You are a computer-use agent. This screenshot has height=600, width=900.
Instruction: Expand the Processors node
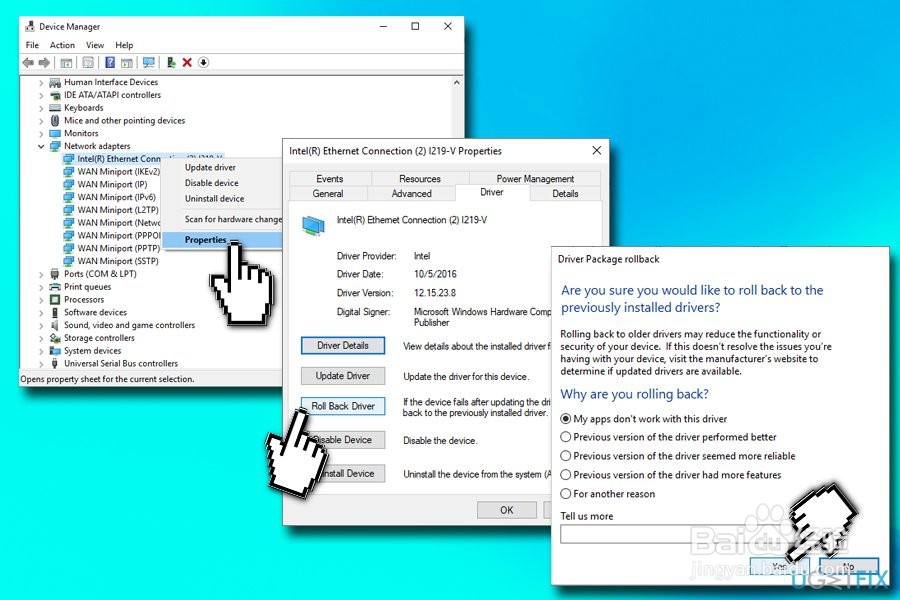pos(41,300)
